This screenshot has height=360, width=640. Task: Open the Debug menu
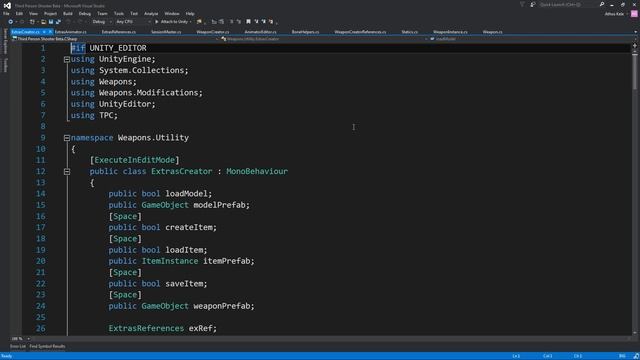[85, 13]
